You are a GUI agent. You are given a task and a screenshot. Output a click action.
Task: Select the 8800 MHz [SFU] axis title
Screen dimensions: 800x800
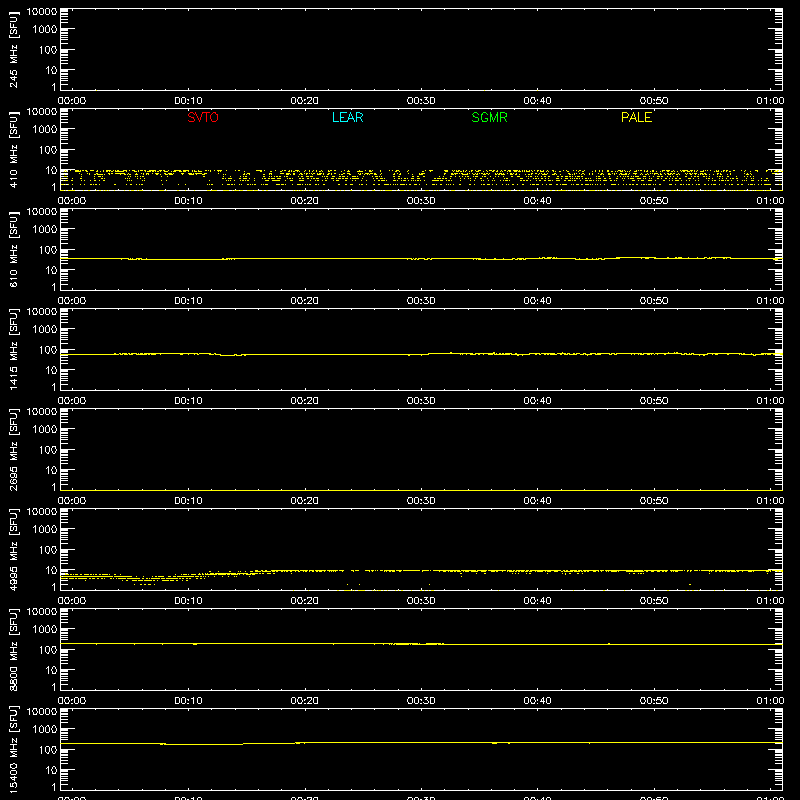pos(13,650)
